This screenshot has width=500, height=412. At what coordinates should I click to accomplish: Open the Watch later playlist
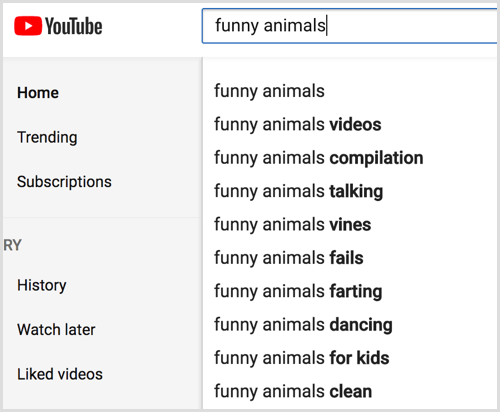[x=56, y=330]
